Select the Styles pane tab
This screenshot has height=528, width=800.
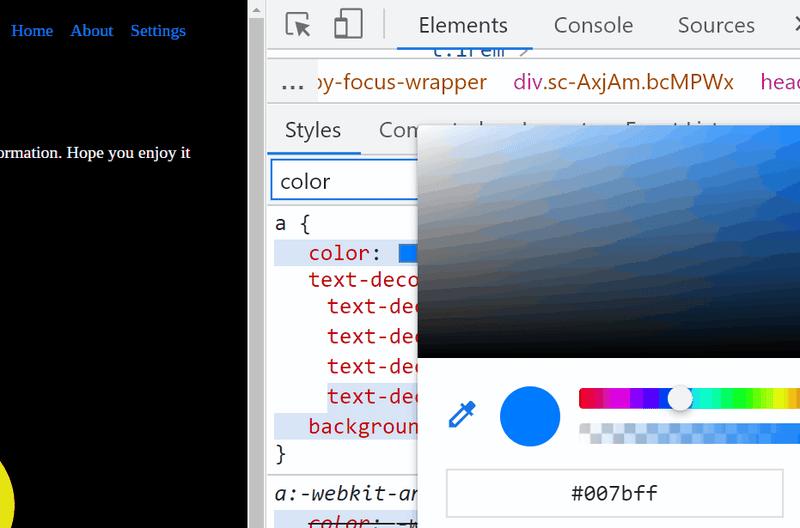313,130
